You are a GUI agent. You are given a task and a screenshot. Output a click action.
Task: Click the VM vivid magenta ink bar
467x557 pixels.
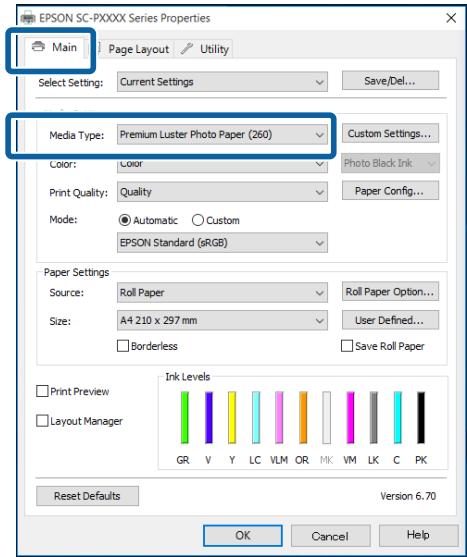point(350,417)
